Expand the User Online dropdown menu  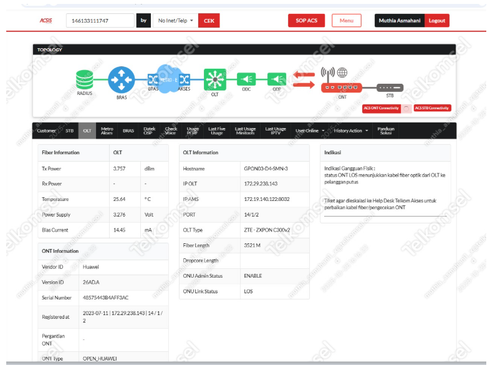[x=310, y=131]
